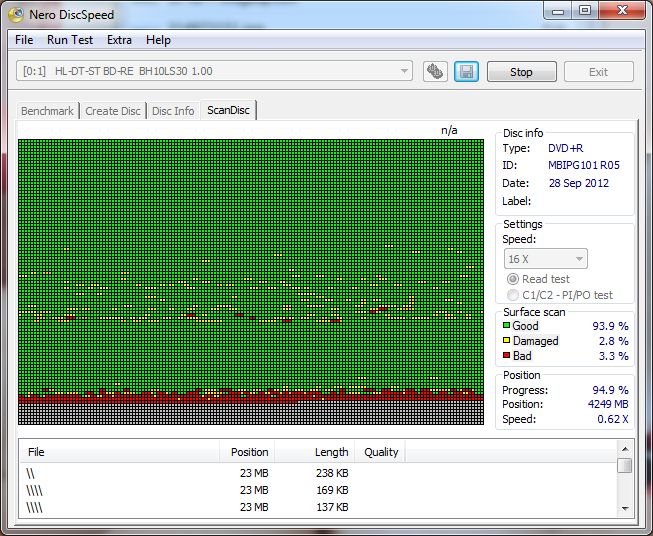
Task: Maximize the Nero DiscSpeed window
Action: click(585, 10)
